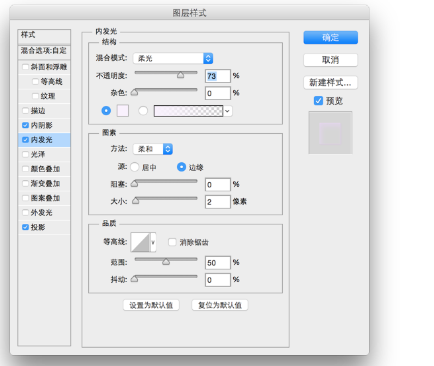
Task: Click the 范围 value field
Action: pyautogui.click(x=218, y=263)
